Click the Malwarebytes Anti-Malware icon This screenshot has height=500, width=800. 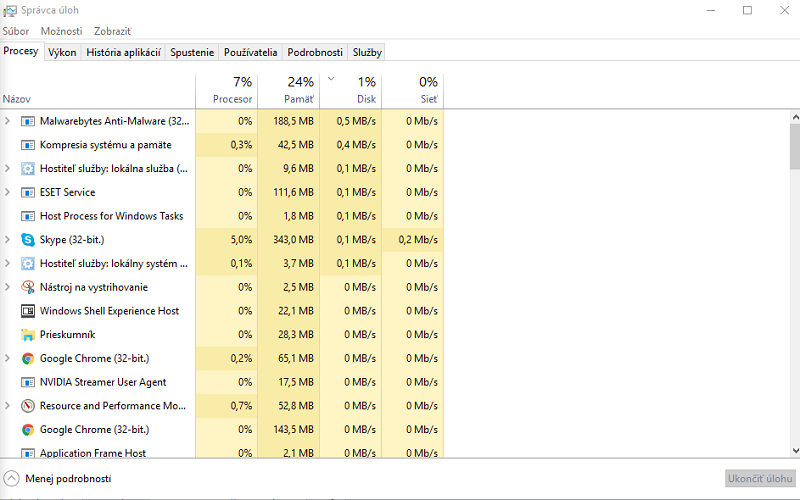(x=28, y=121)
